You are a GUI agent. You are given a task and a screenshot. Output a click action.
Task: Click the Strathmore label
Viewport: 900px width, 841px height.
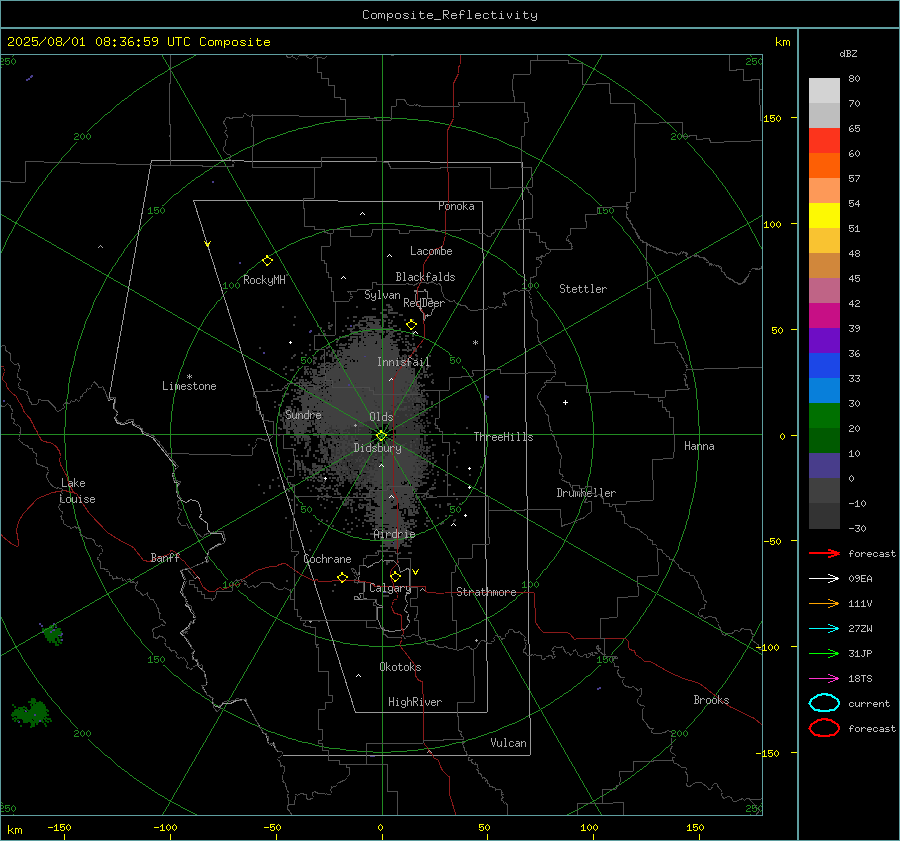click(x=486, y=592)
